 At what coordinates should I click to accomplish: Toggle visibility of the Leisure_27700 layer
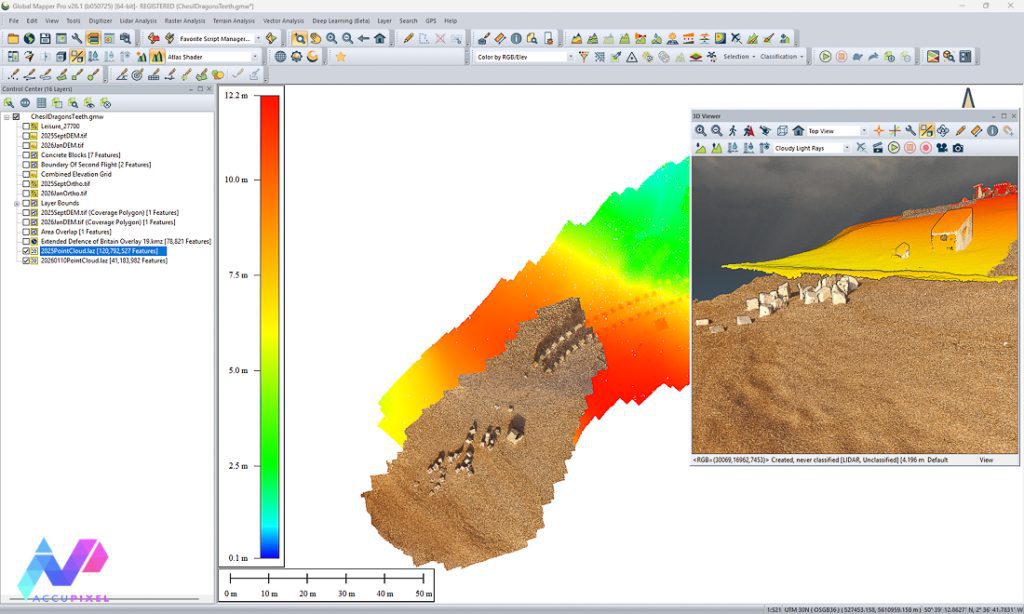point(27,127)
